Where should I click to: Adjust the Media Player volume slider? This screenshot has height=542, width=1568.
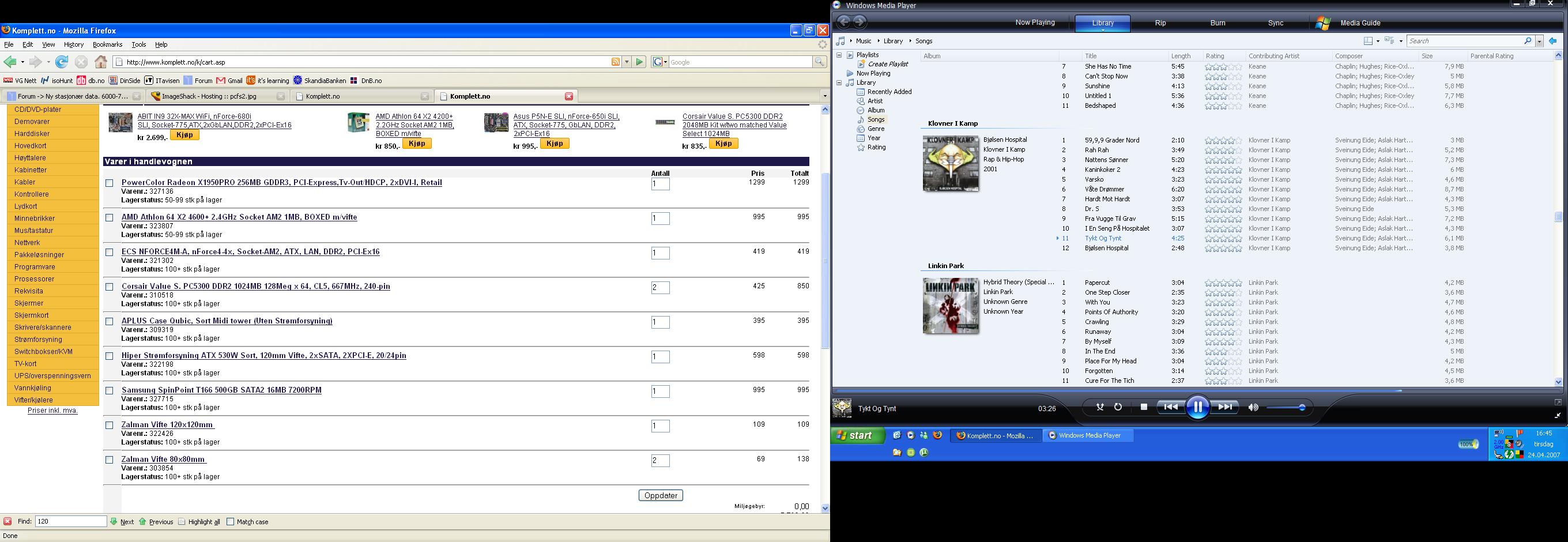tap(1286, 408)
